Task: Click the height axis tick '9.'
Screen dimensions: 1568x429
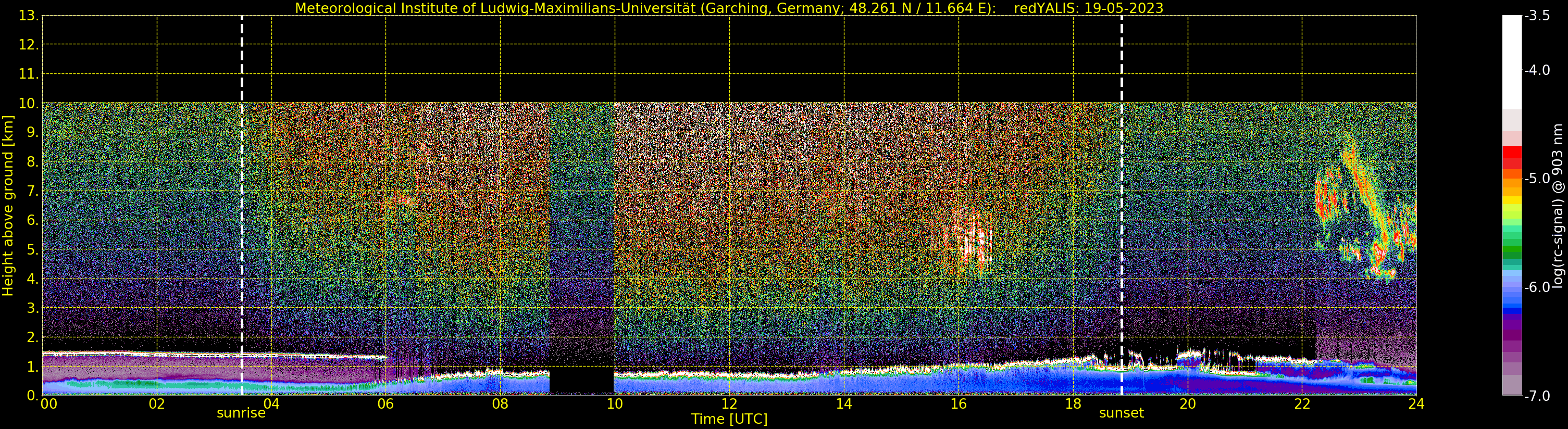Action: (x=32, y=133)
